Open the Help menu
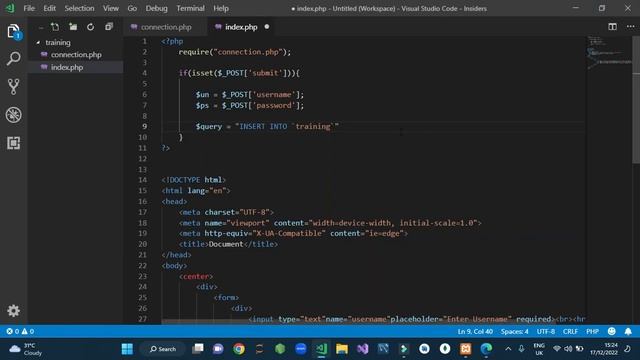This screenshot has height=360, width=640. 221,8
